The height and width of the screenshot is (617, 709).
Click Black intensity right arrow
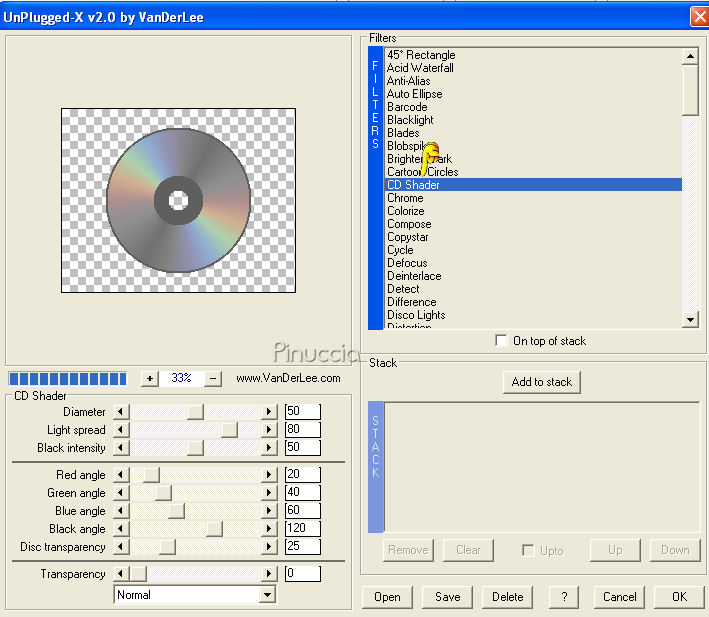(x=269, y=448)
